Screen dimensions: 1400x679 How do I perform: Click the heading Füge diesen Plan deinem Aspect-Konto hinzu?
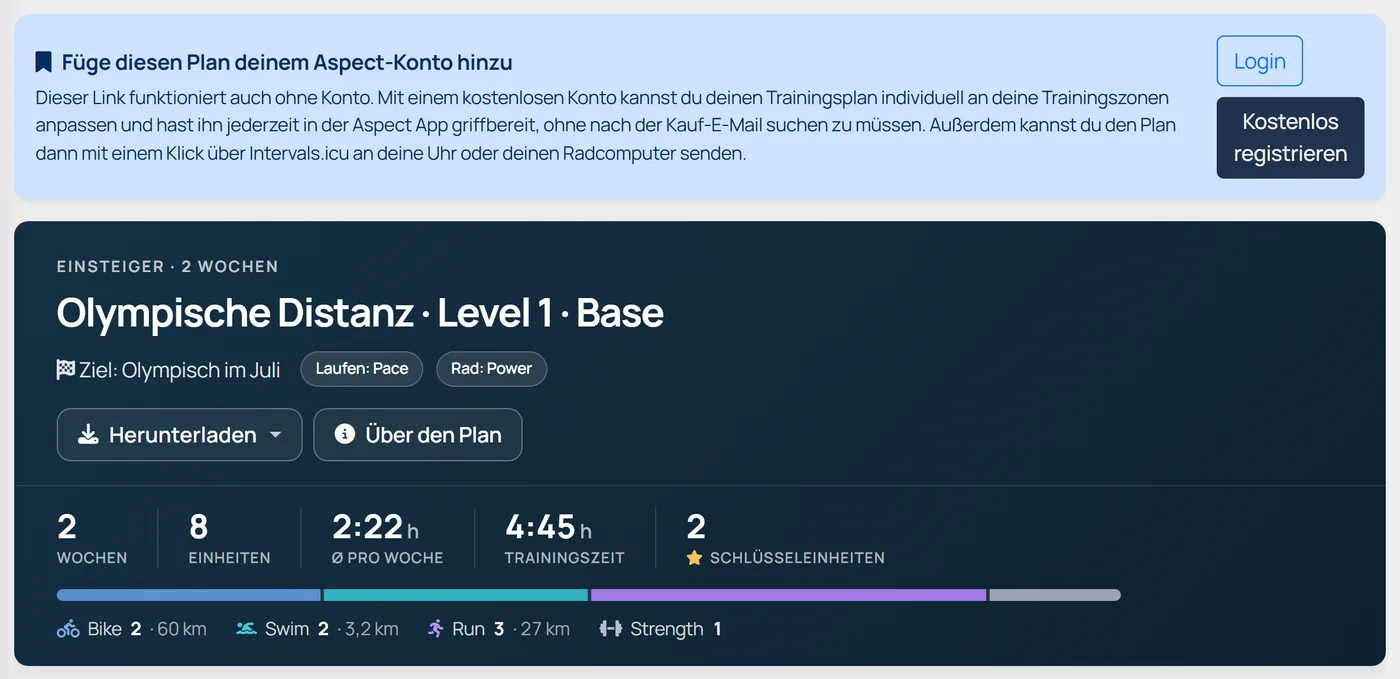click(x=287, y=62)
